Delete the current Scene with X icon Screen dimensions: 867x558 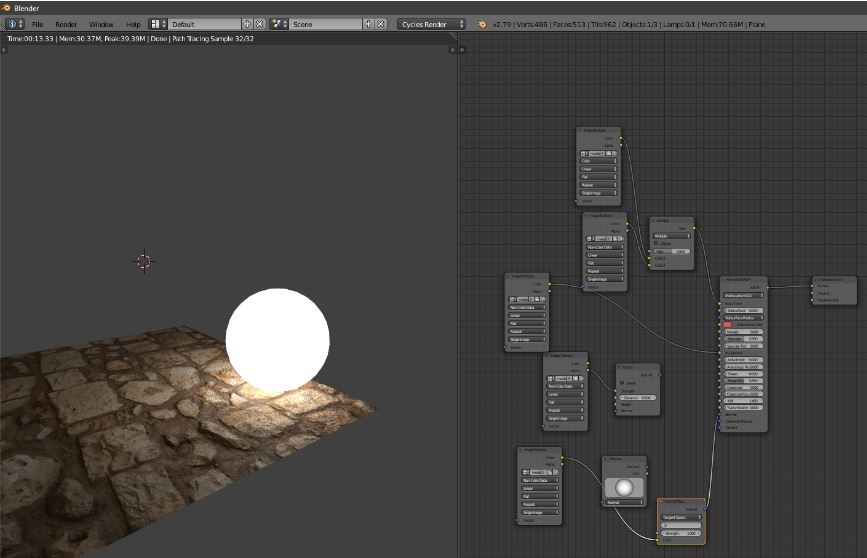click(x=380, y=23)
